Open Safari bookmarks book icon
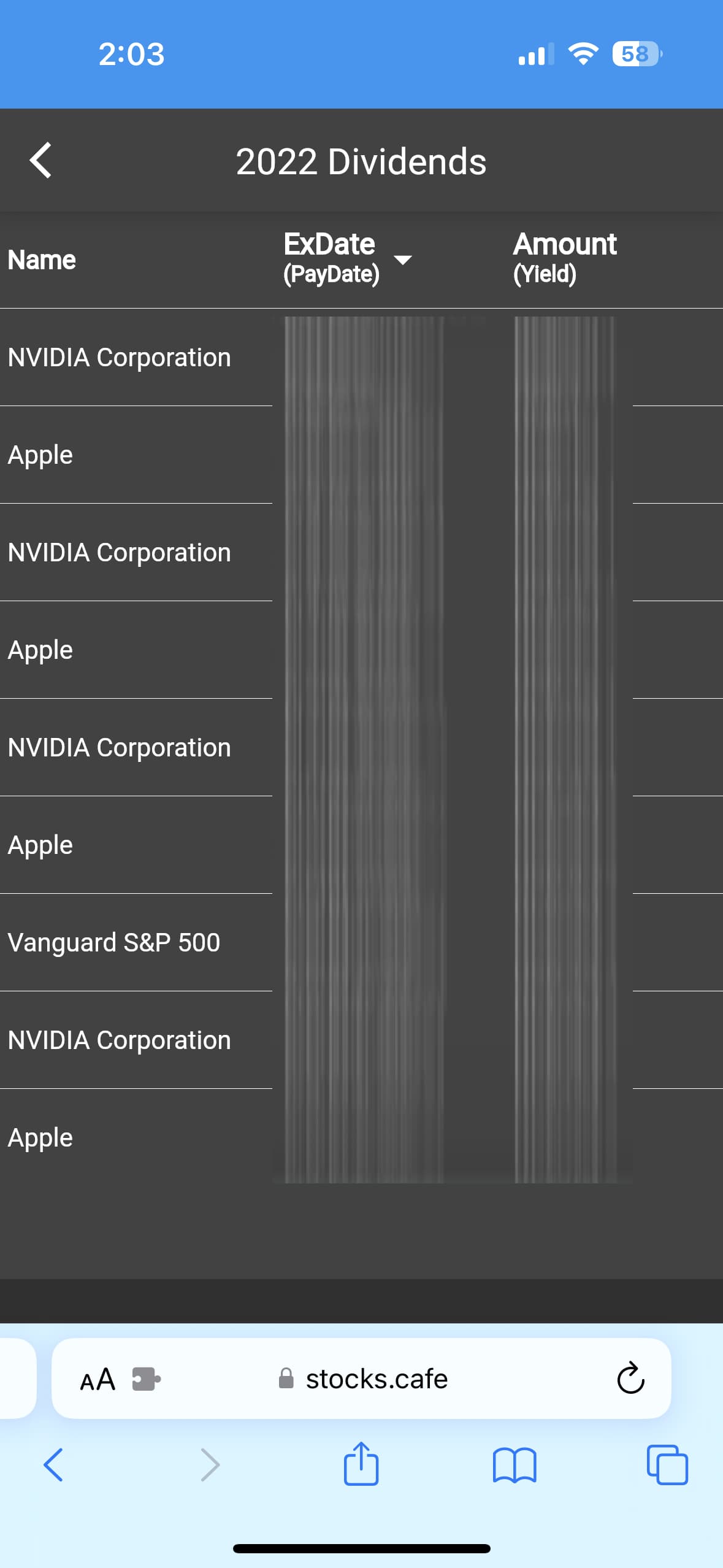 [515, 1466]
